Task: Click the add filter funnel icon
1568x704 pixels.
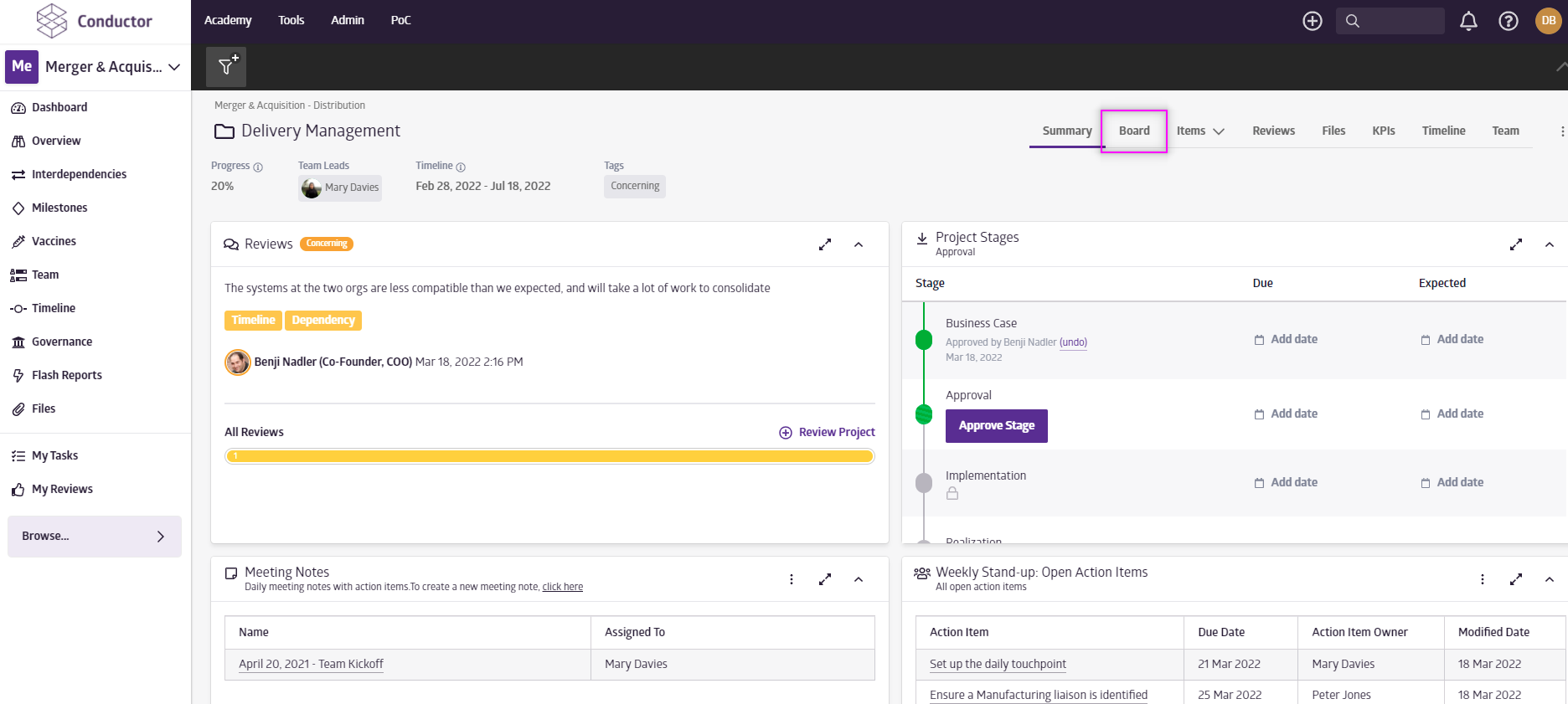Action: coord(227,66)
